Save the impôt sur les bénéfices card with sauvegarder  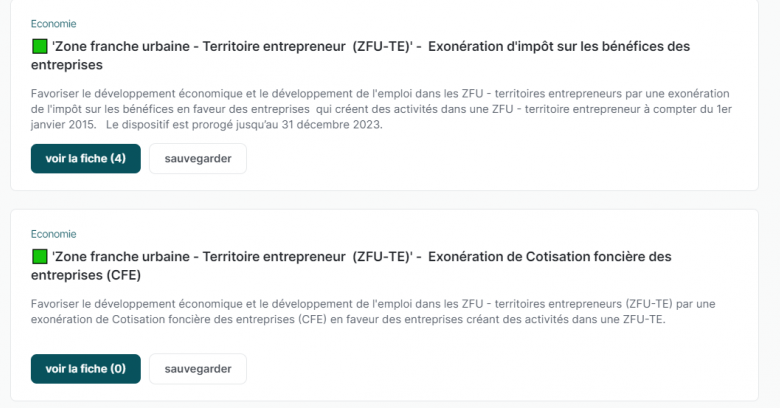click(197, 158)
